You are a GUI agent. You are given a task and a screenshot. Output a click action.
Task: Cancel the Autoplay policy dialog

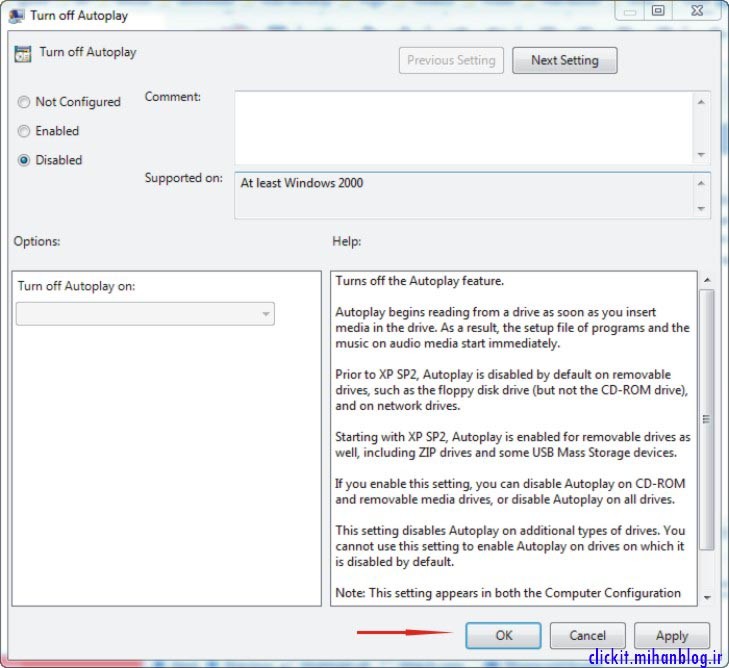click(587, 635)
